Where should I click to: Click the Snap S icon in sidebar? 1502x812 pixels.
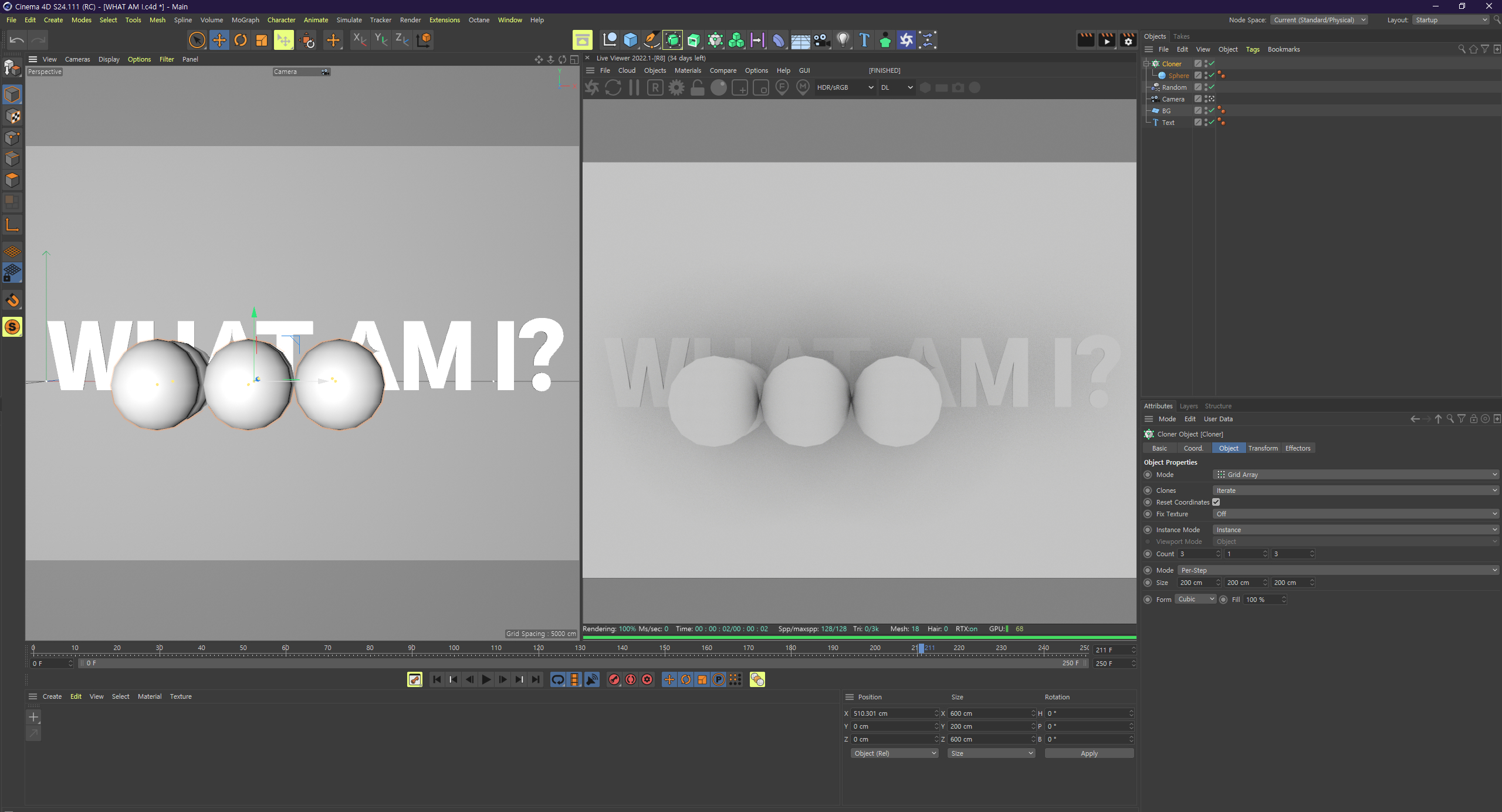click(x=12, y=327)
